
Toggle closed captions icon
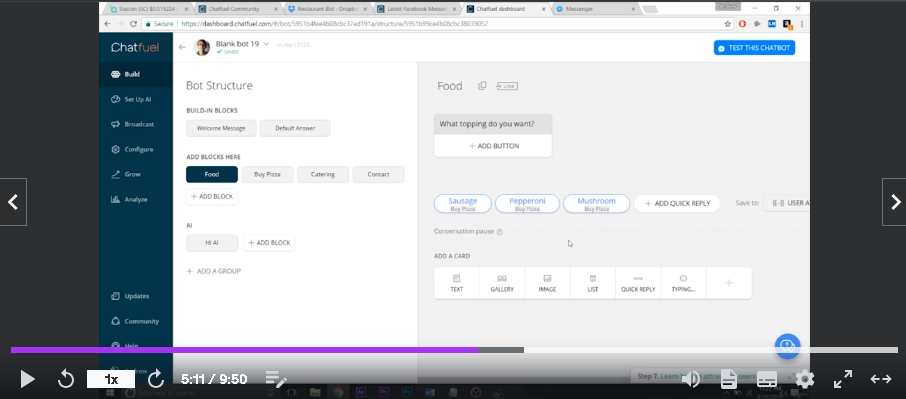coord(767,379)
